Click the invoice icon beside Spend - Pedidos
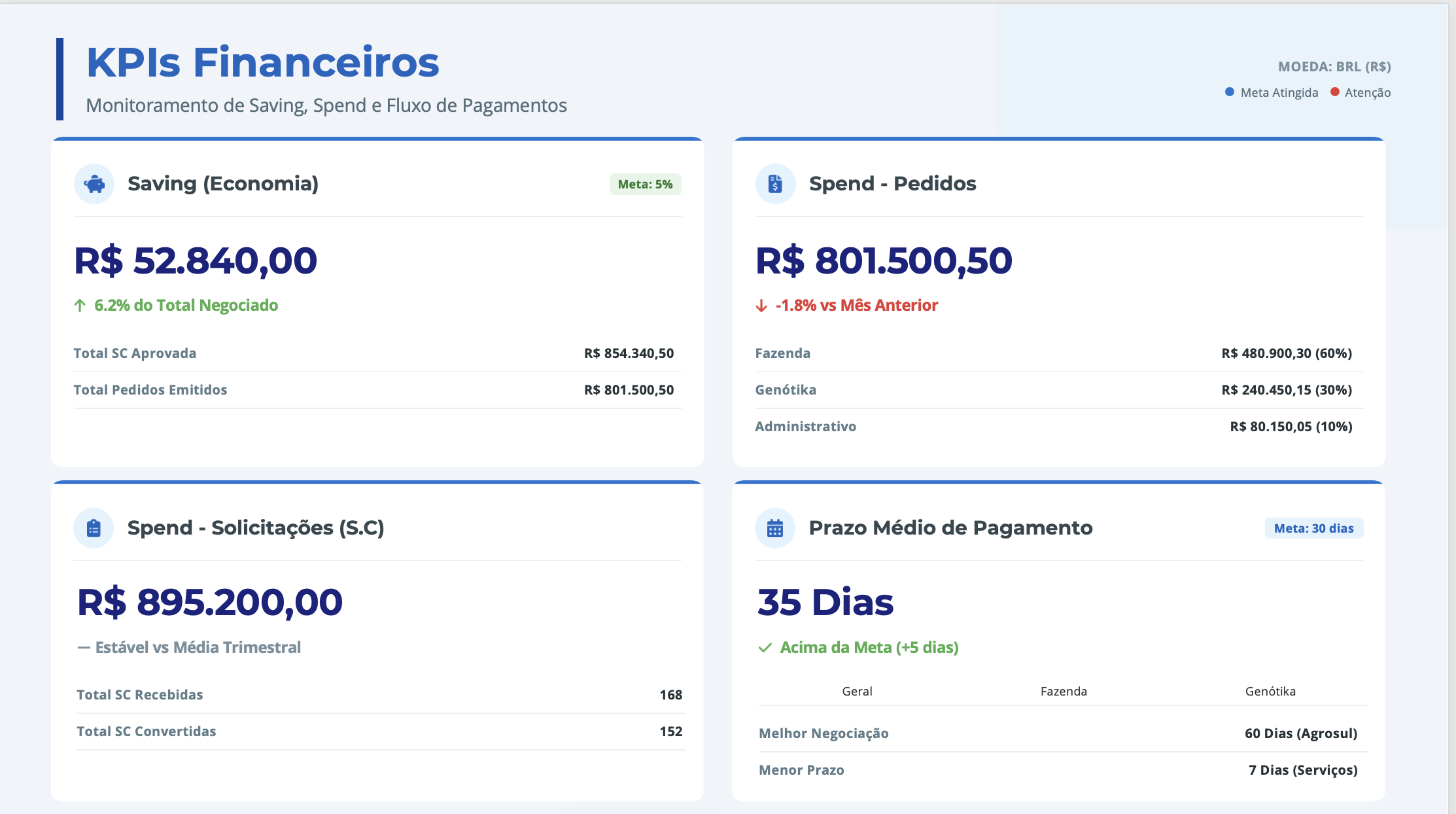Screen dimensions: 1456x814 pyautogui.click(x=775, y=184)
